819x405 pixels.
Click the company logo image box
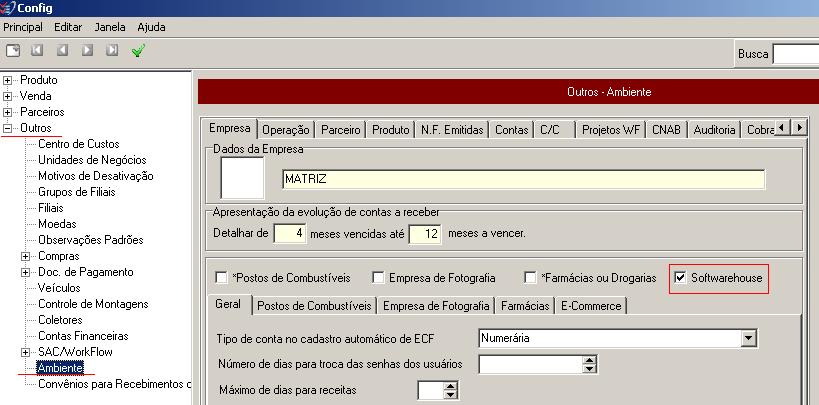point(242,178)
